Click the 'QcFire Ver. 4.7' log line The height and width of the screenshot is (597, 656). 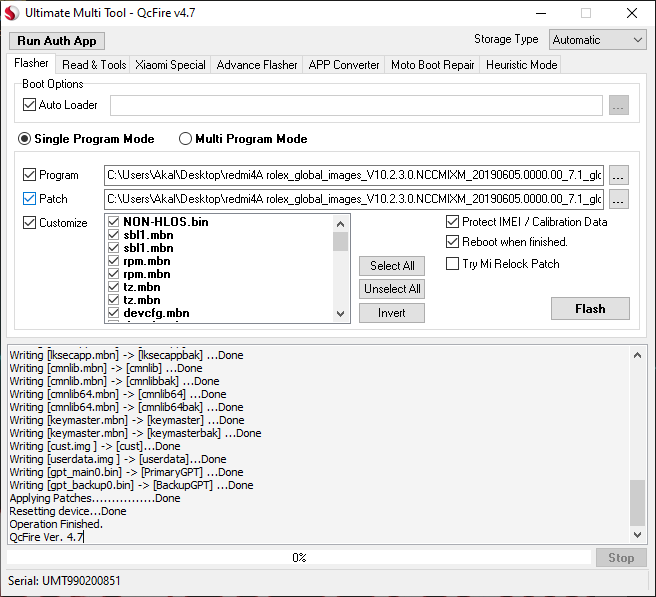click(46, 537)
